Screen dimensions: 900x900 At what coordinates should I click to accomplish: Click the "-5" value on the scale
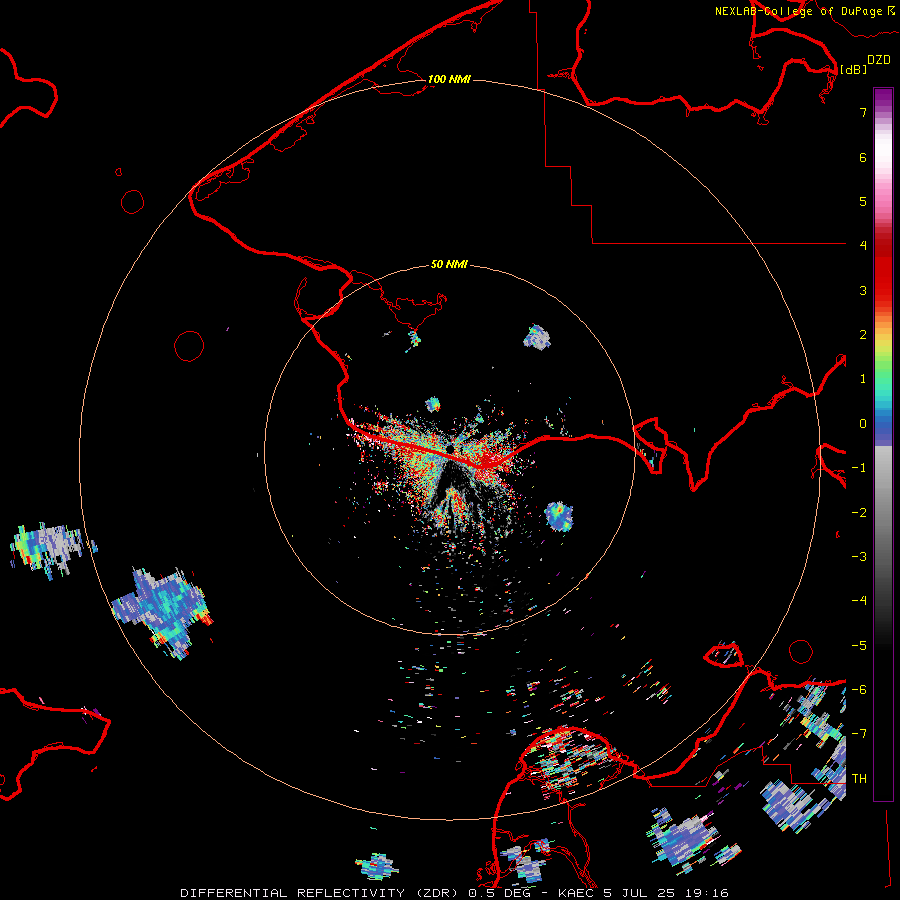click(859, 646)
